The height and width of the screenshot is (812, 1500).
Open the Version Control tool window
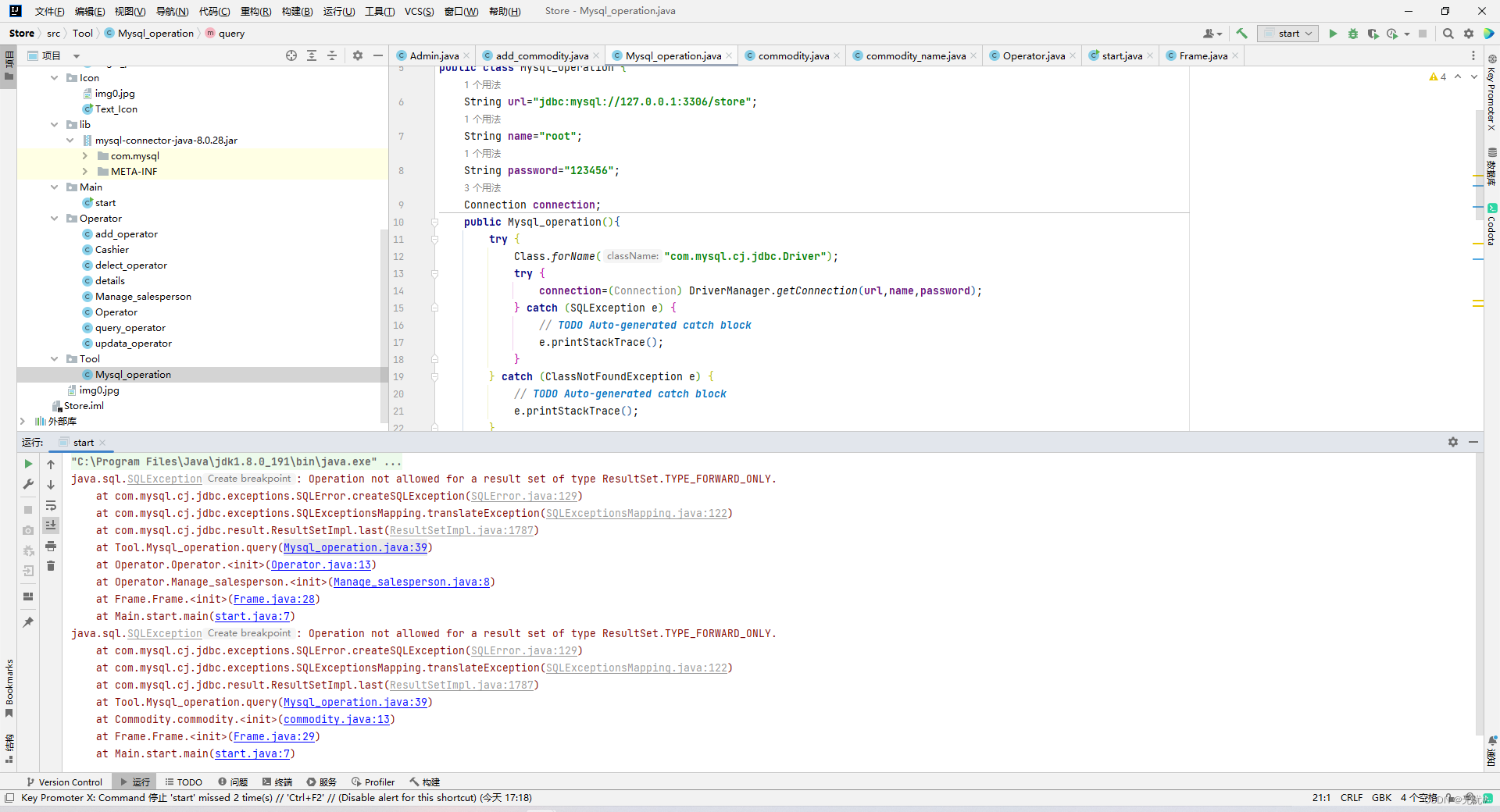click(65, 782)
